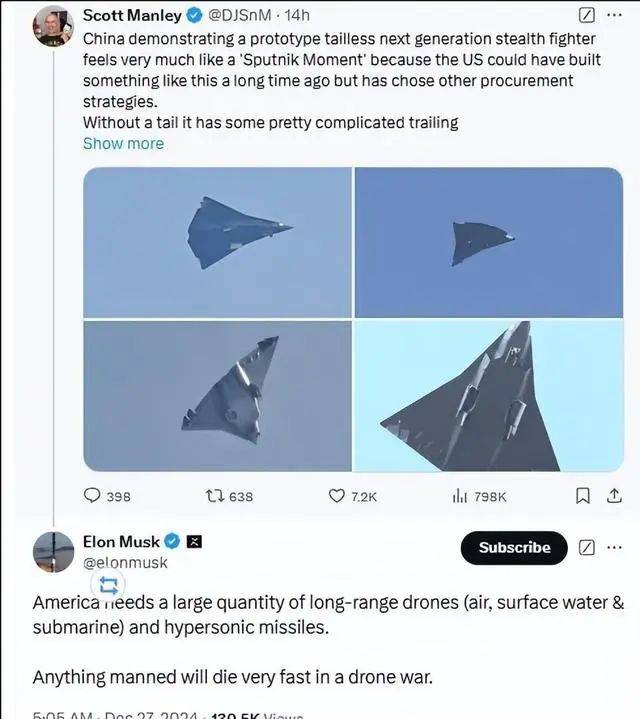Viewport: 640px width, 719px height.
Task: Bookmark Scott Manley's tweet
Action: click(584, 496)
